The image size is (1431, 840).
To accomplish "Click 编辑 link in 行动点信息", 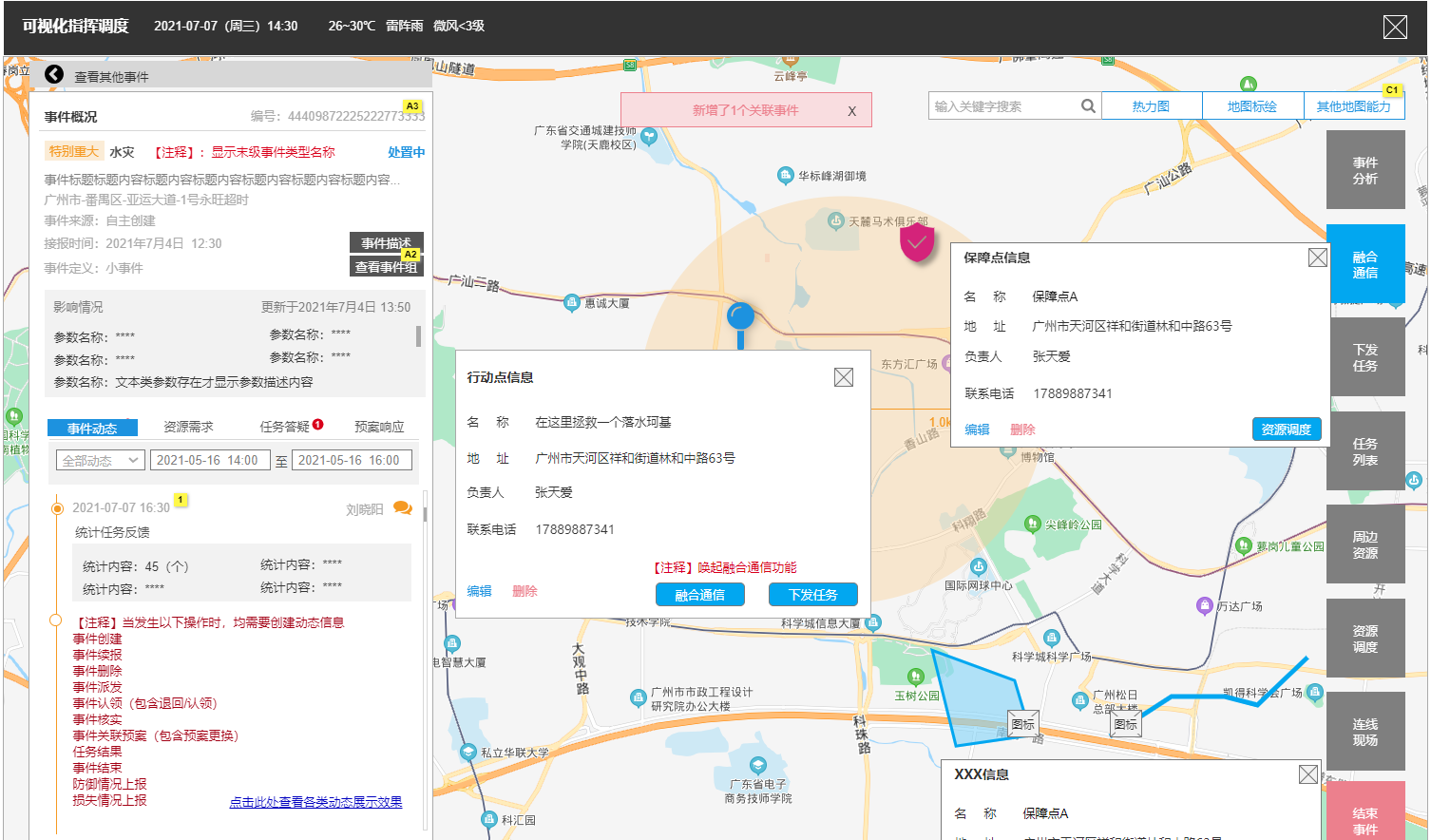I will (480, 591).
